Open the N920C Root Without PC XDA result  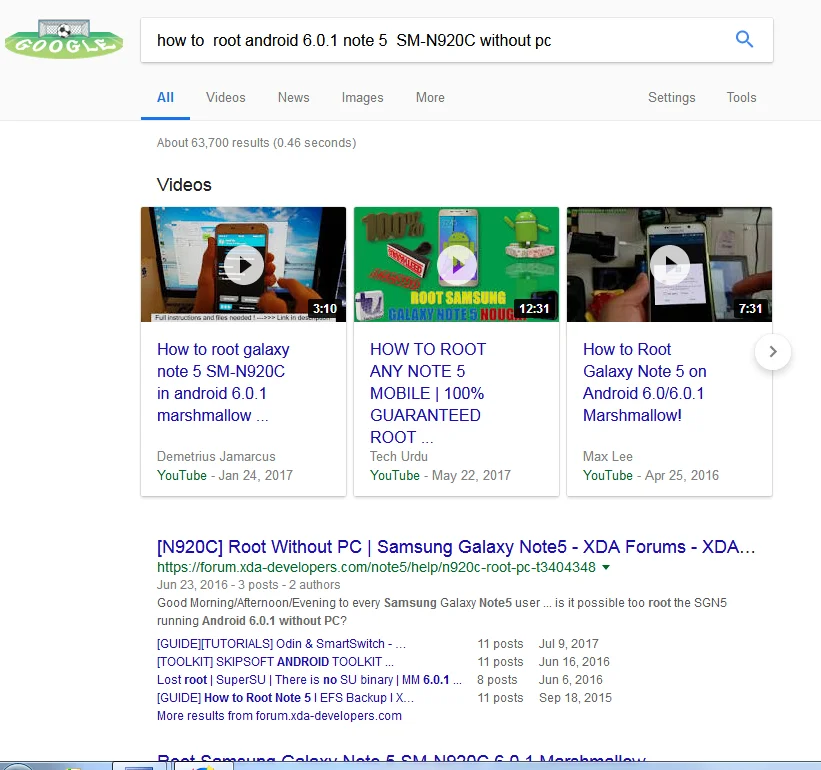click(455, 547)
